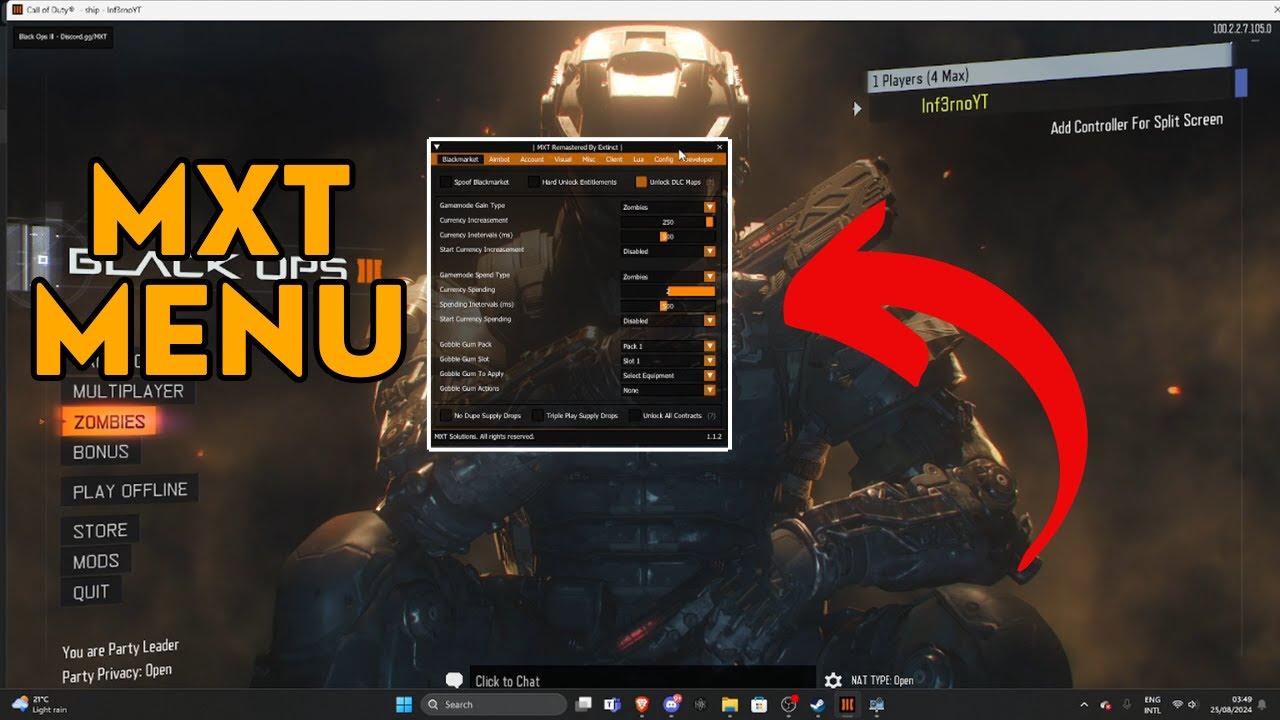Tick the Hard Unlock Entitlements checkbox

(x=533, y=182)
